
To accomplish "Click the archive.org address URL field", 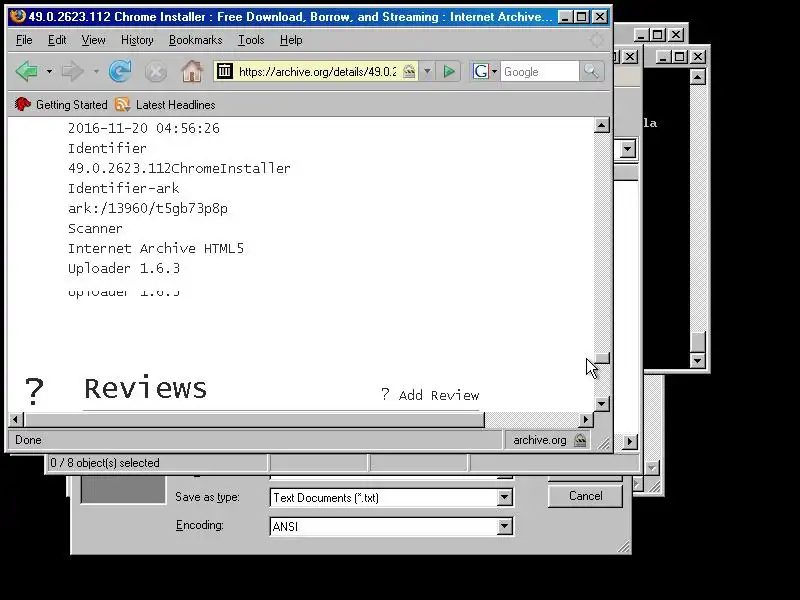I will (317, 71).
